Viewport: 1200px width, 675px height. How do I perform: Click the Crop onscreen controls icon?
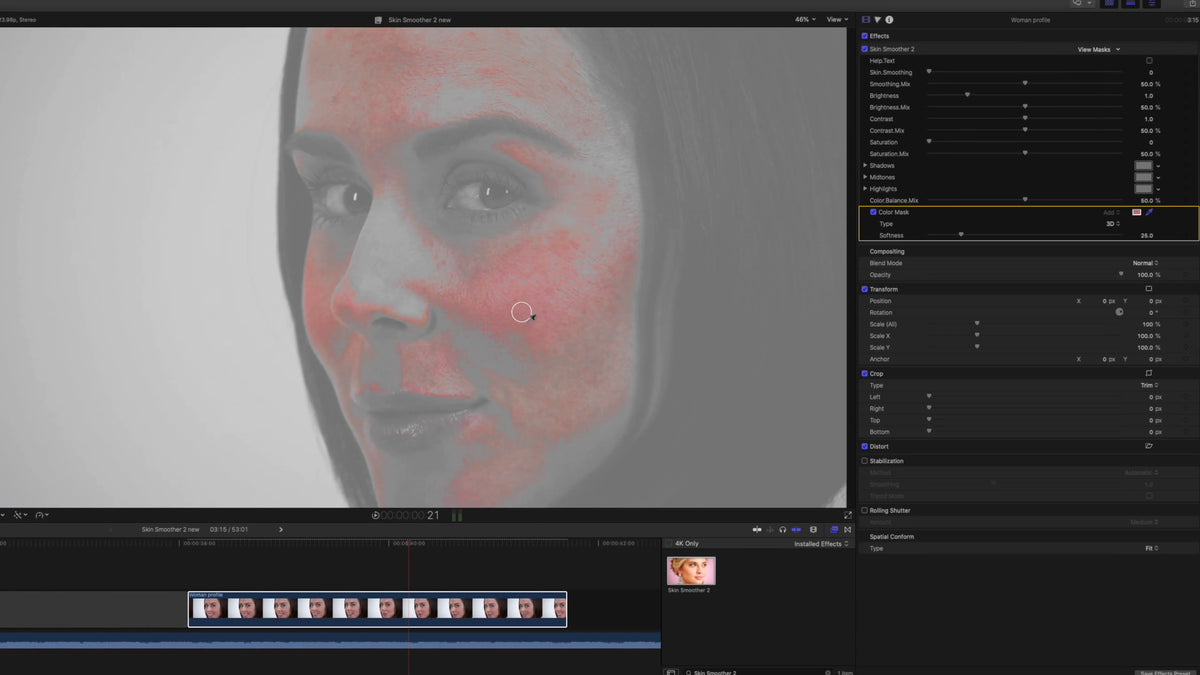1149,373
